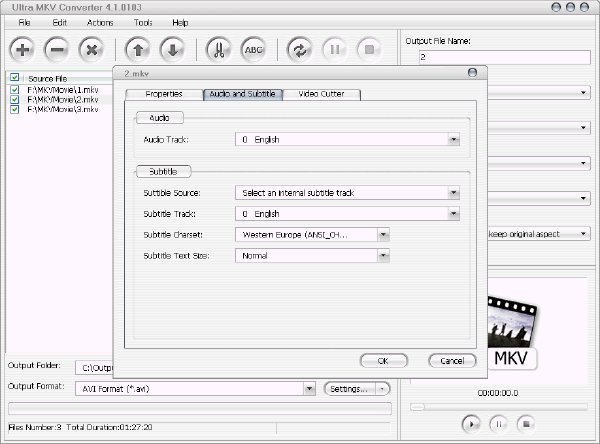
Task: Open the File menu
Action: [24, 23]
